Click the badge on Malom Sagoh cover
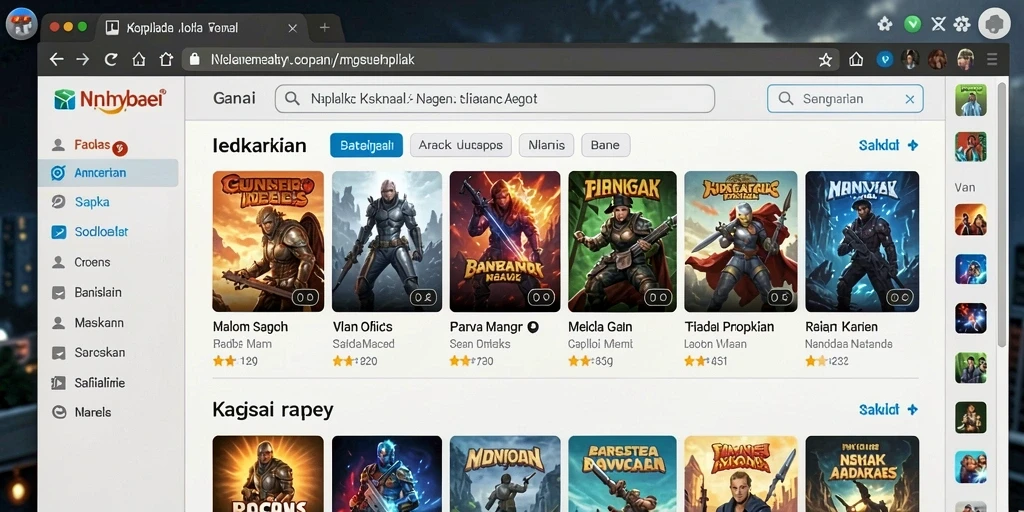The image size is (1024, 512). [304, 298]
